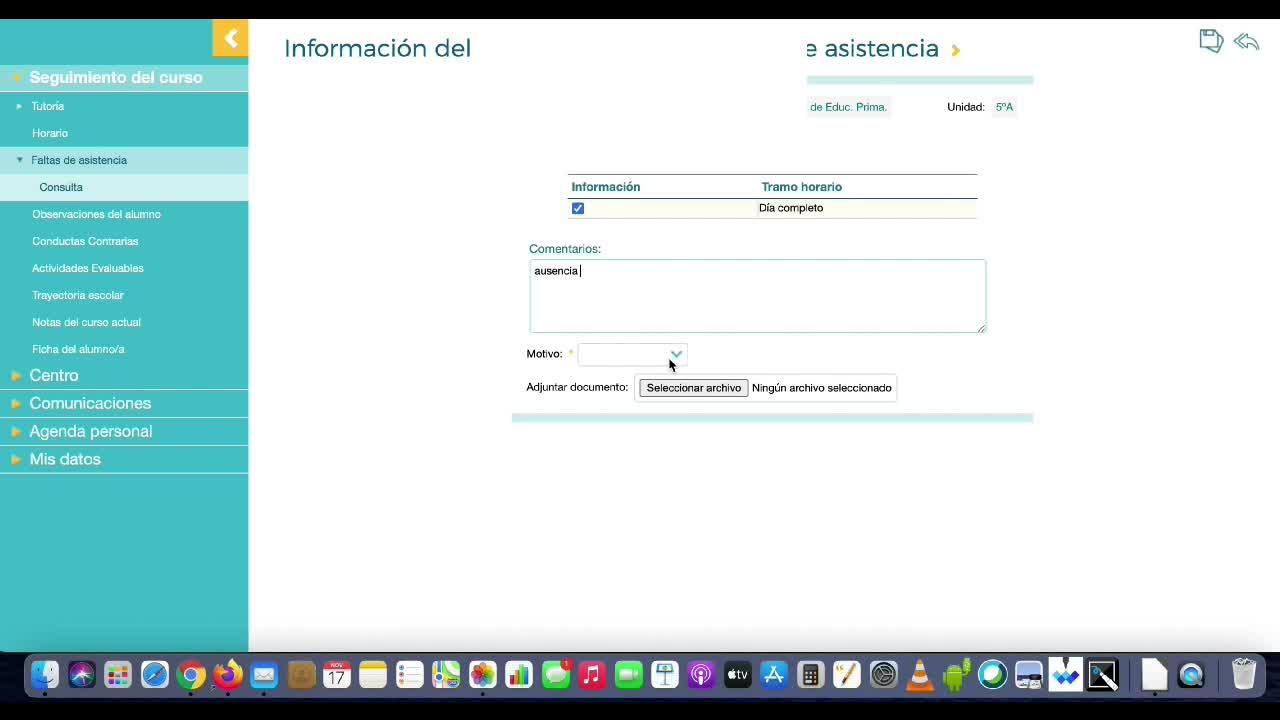Open Horario in the sidebar
The height and width of the screenshot is (720, 1280).
pyautogui.click(x=50, y=133)
